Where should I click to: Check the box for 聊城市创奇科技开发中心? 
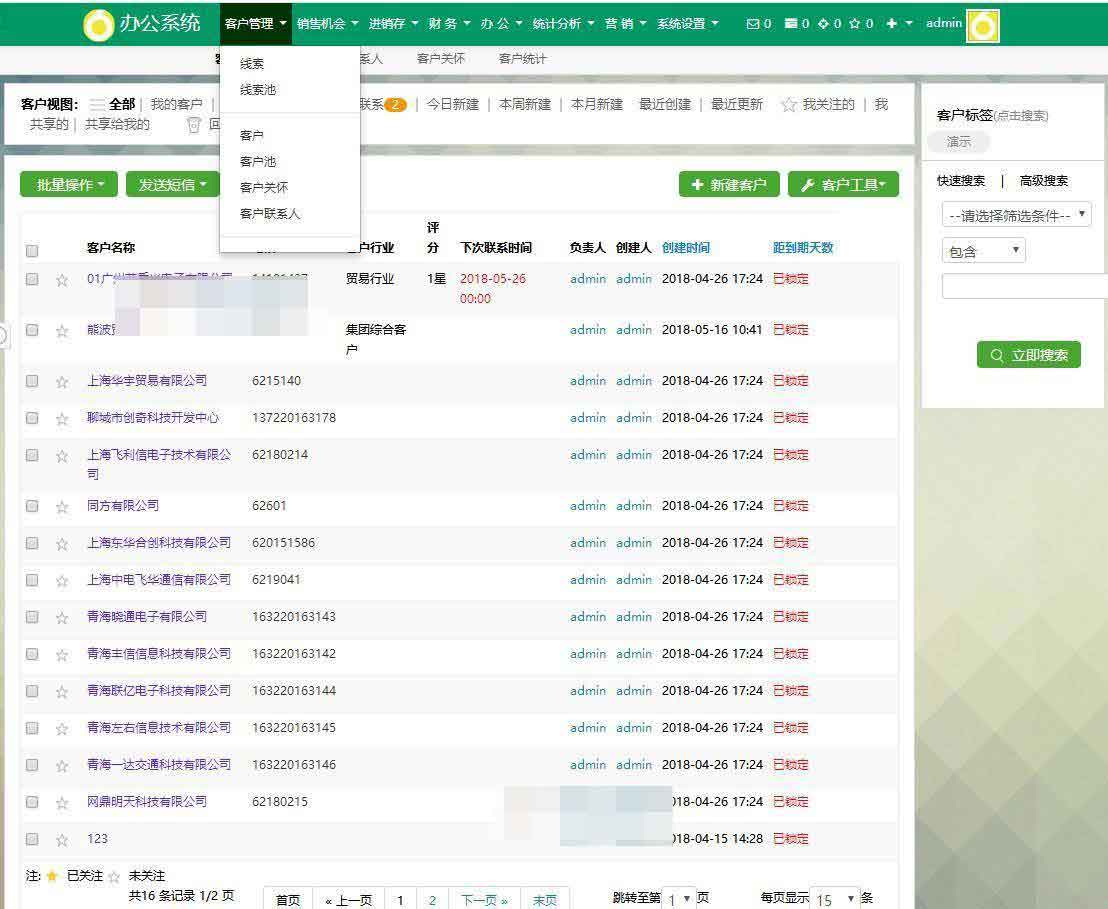pyautogui.click(x=32, y=418)
